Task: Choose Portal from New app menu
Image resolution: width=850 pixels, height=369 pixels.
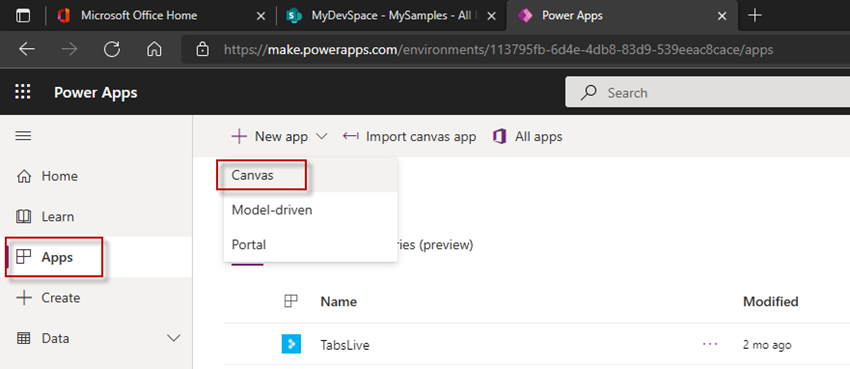Action: pos(311,244)
